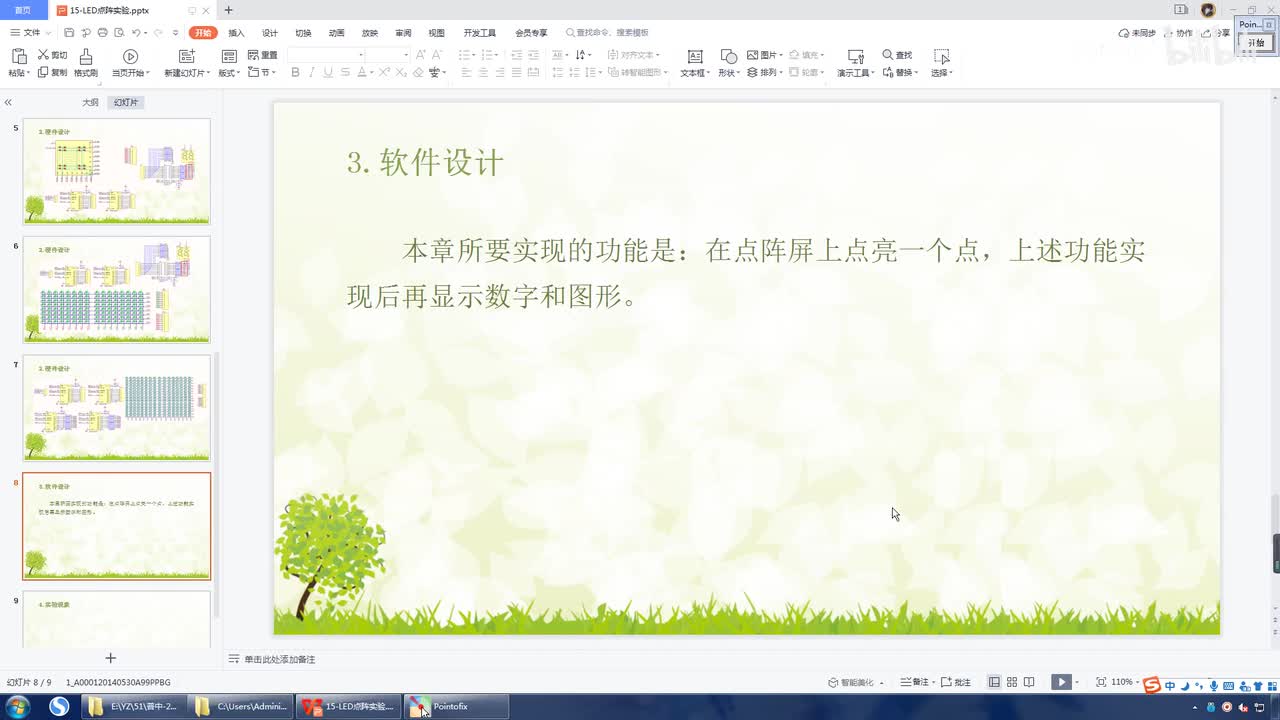Click the 开始 button in Pointofix window
This screenshot has width=1280, height=720.
click(x=1255, y=43)
